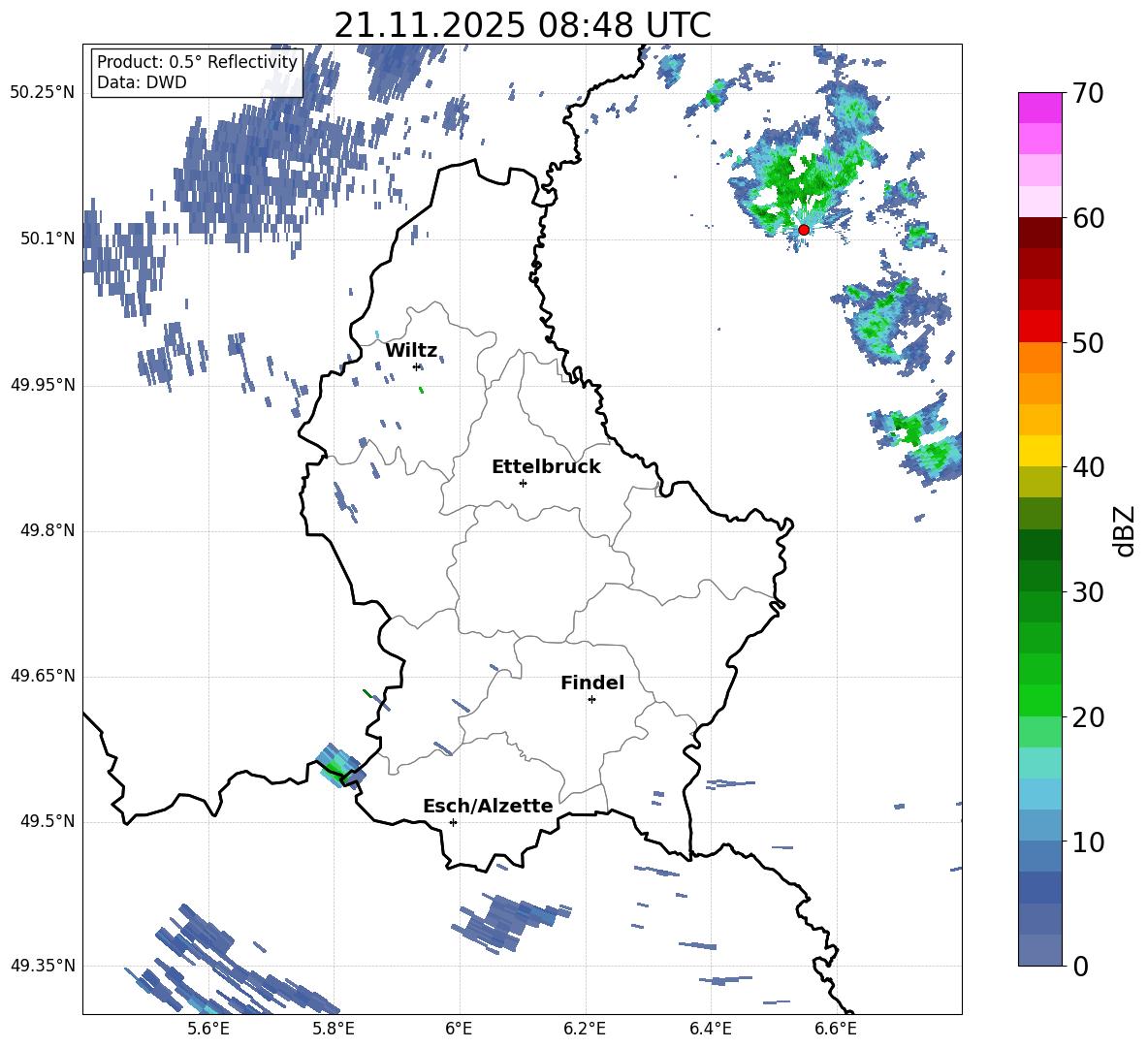Click the Findel station cross marker
This screenshot has width=1148, height=1048.
click(x=591, y=700)
